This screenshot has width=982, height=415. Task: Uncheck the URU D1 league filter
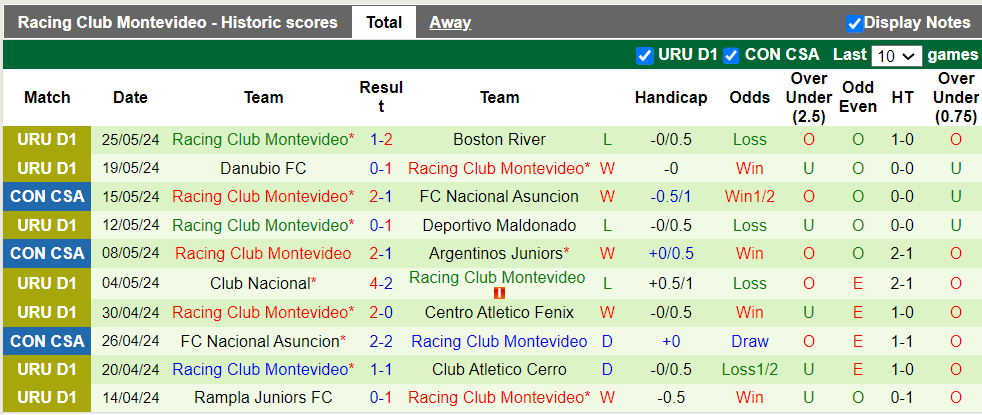(644, 55)
